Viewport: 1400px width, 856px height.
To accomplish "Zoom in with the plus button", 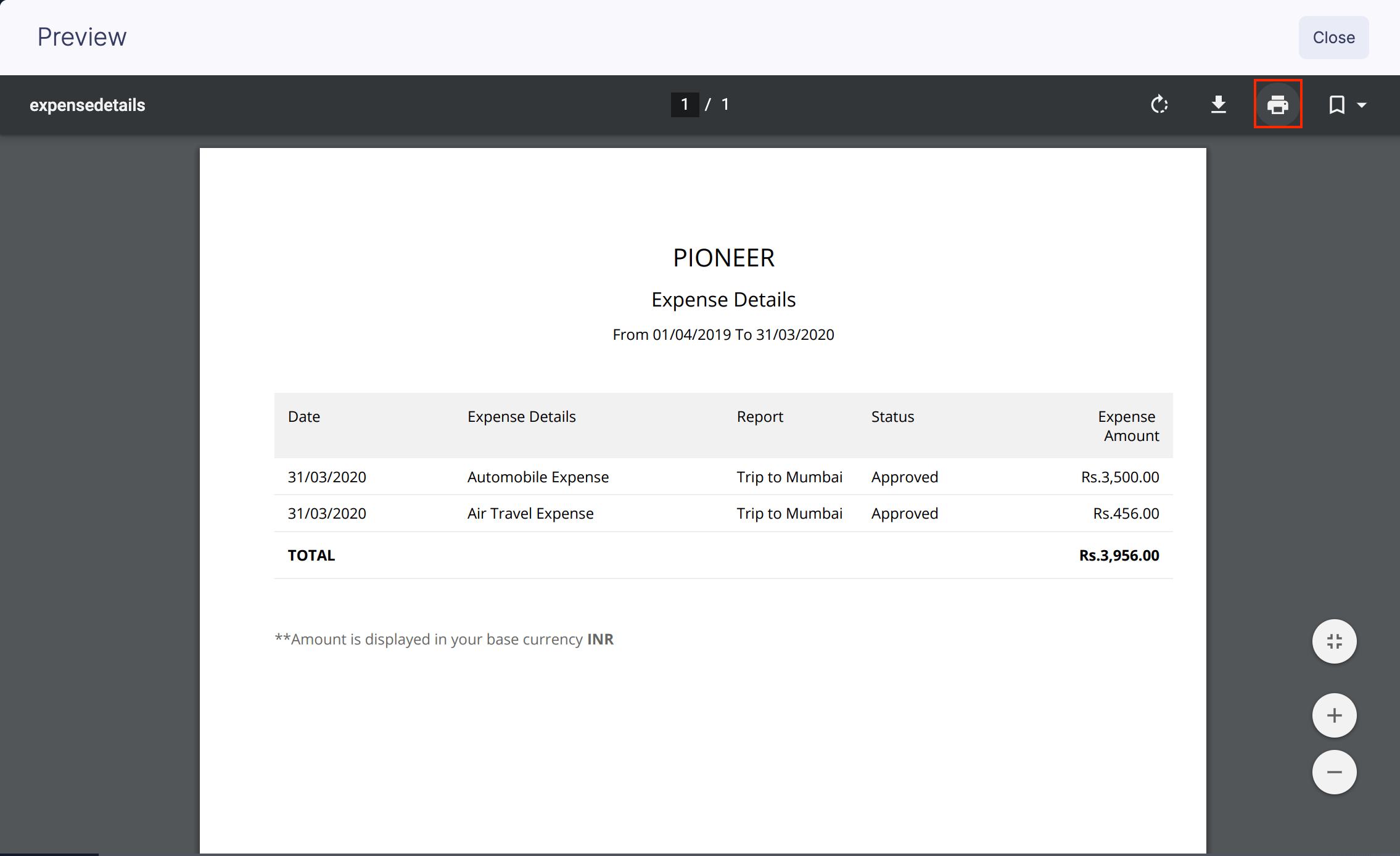I will (x=1334, y=715).
